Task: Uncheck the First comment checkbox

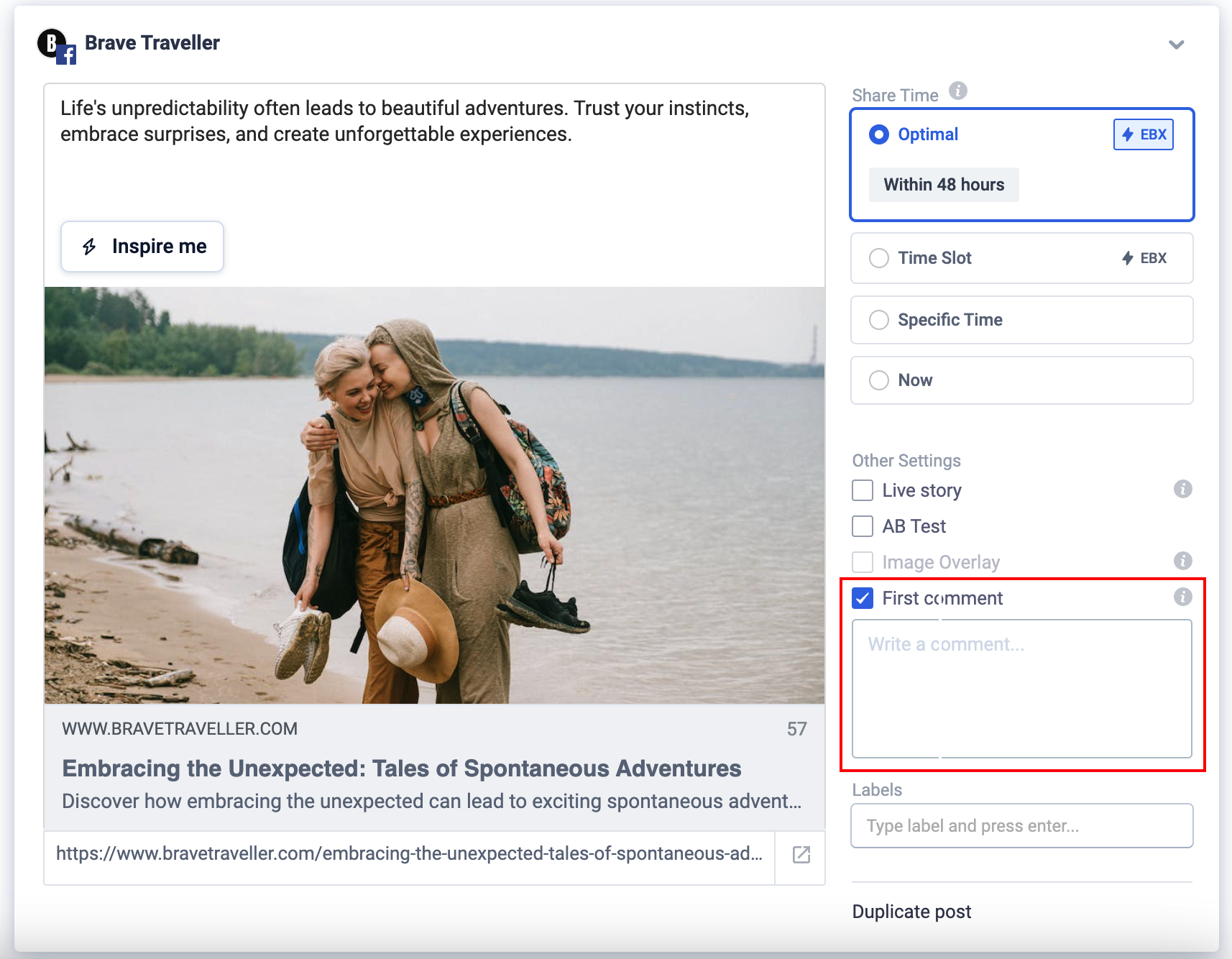Action: pyautogui.click(x=863, y=598)
